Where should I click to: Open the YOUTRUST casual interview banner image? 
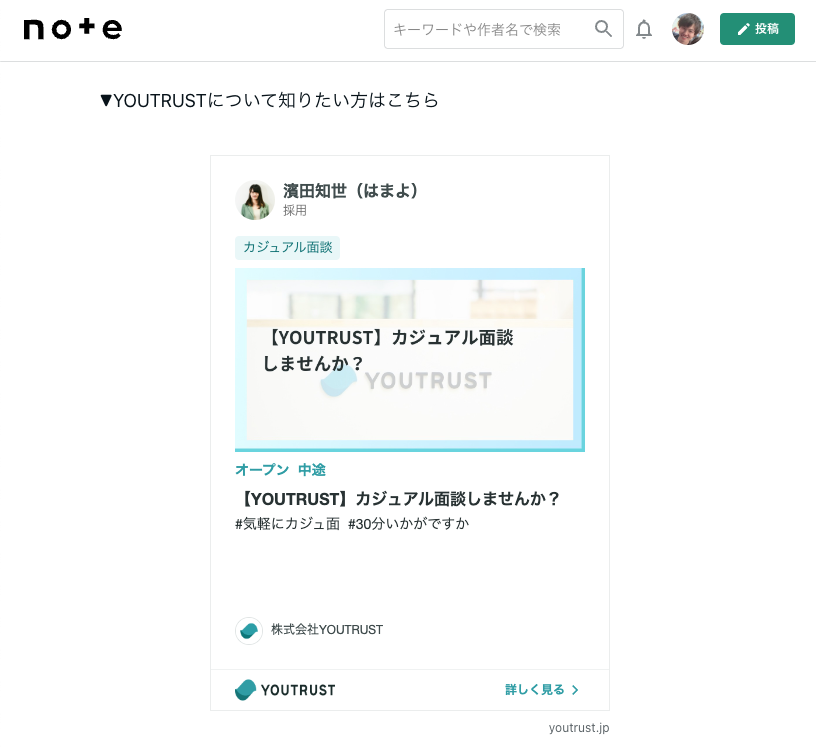tap(410, 360)
